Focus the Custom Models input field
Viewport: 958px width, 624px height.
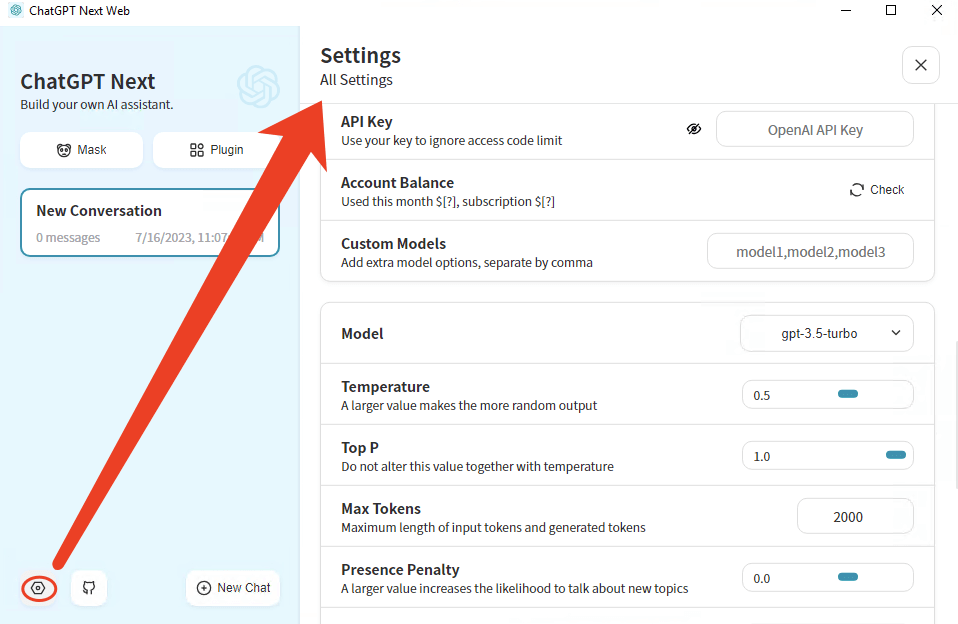pyautogui.click(x=810, y=251)
